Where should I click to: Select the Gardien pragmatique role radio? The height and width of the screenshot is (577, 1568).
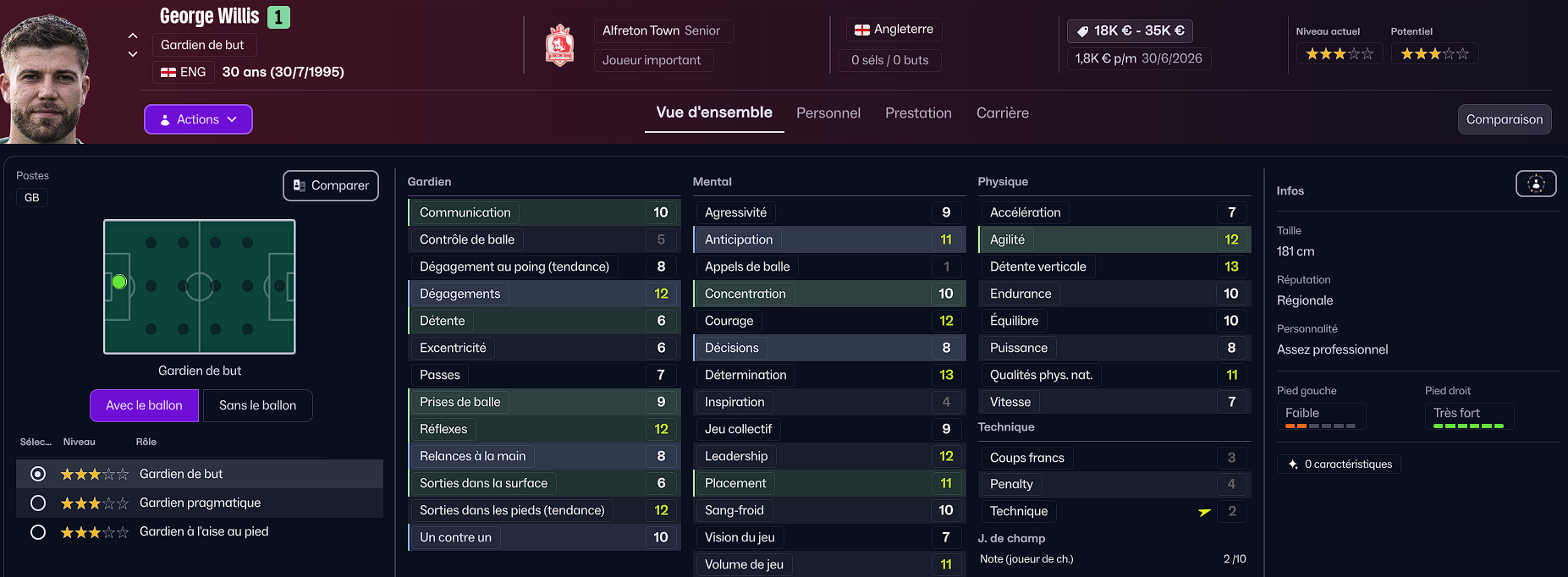tap(38, 503)
